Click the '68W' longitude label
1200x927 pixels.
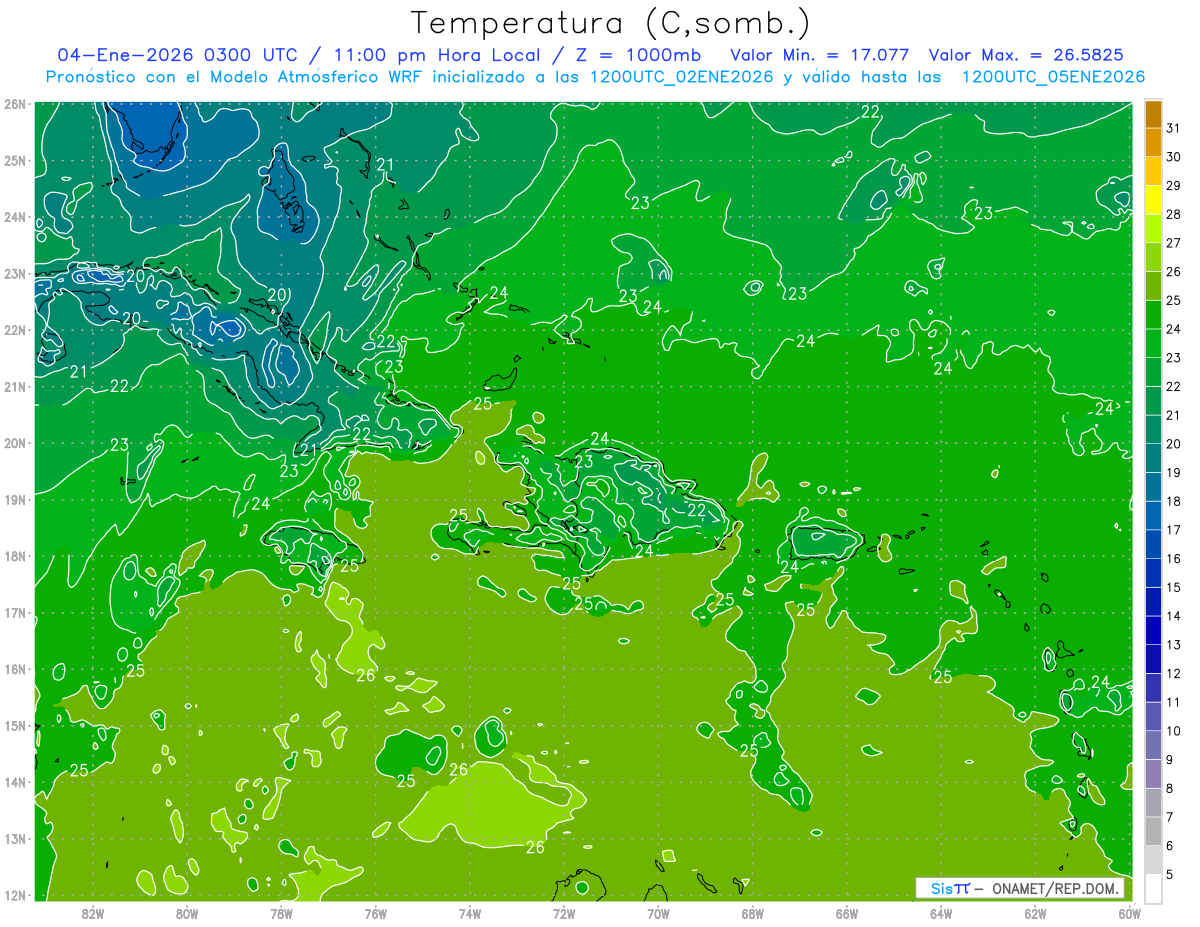[753, 913]
